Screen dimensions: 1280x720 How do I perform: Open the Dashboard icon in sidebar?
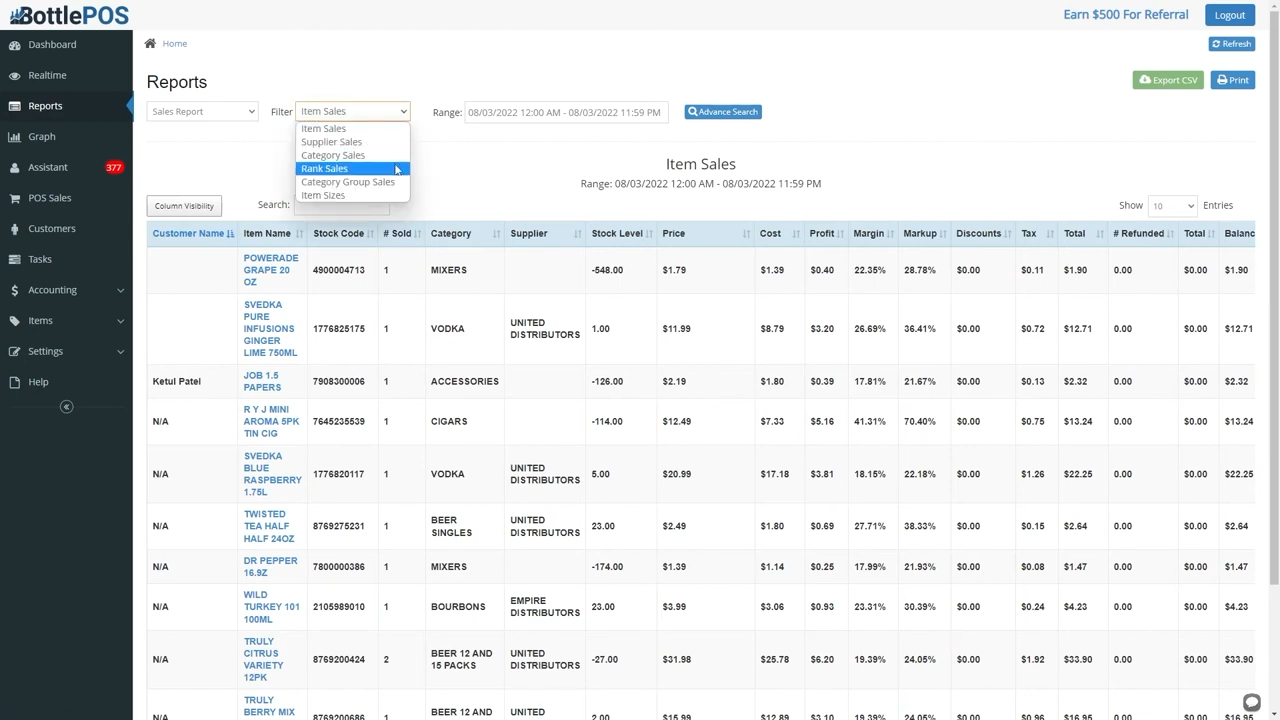(x=14, y=45)
